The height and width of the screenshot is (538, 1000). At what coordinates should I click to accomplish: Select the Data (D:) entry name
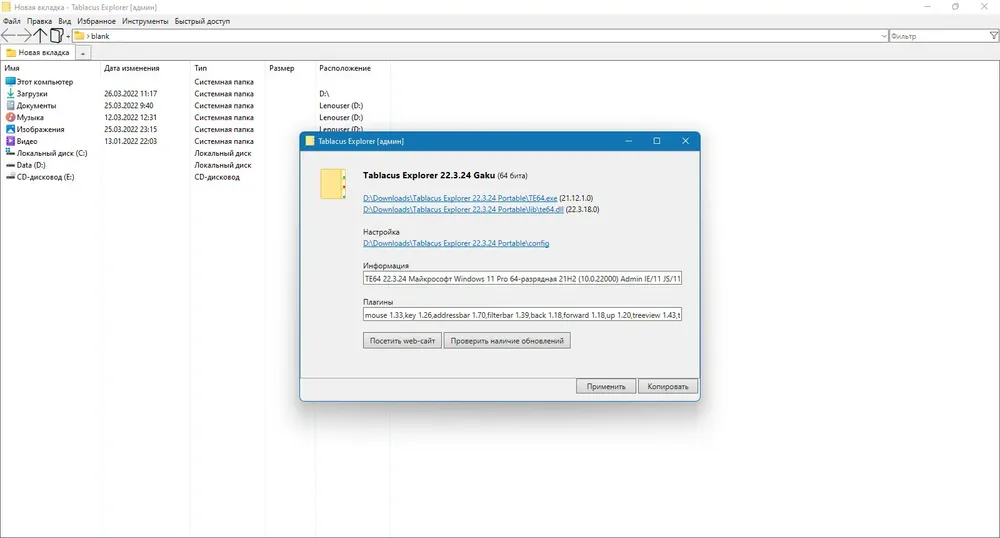coord(31,165)
